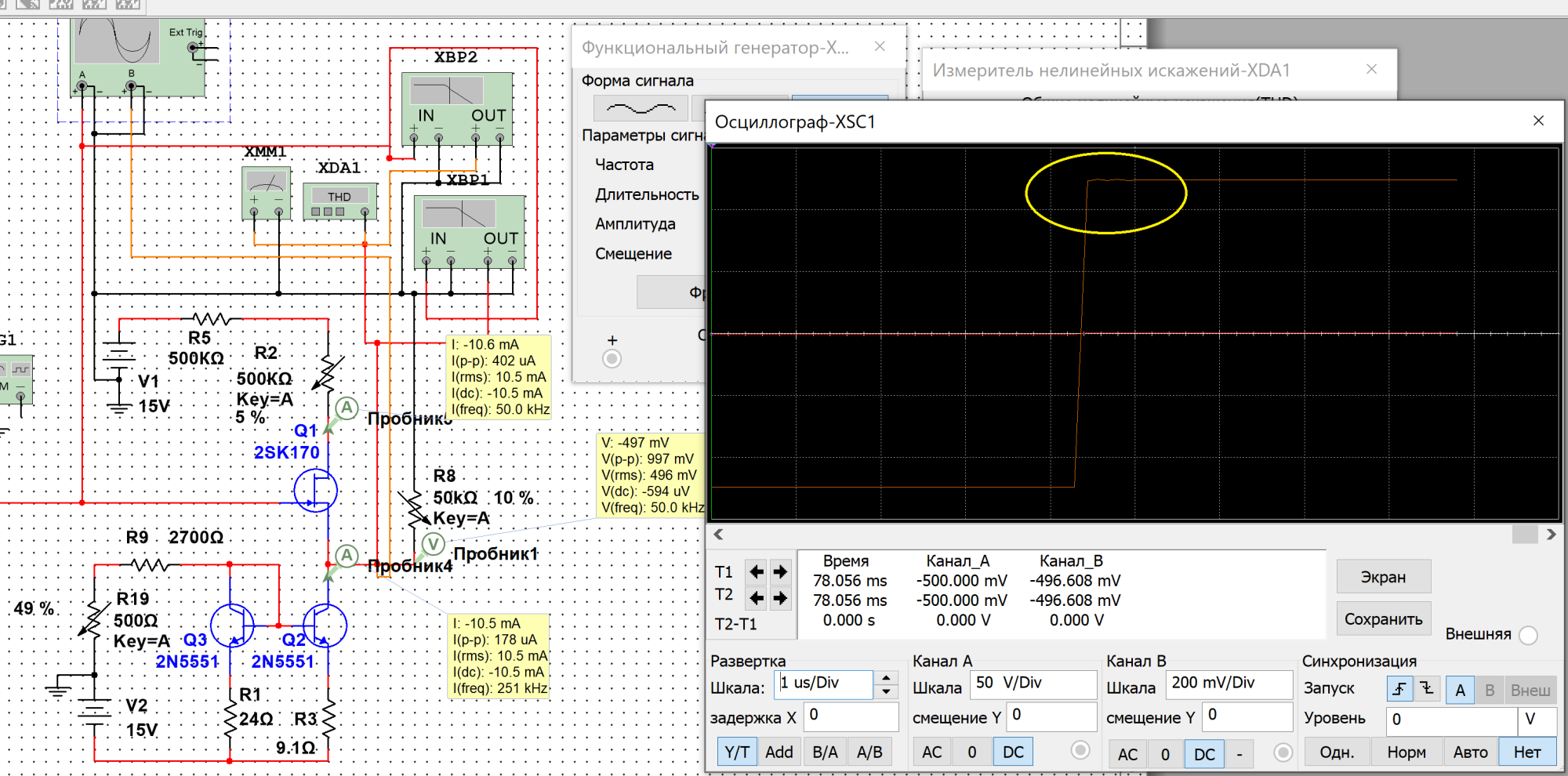Click the current probe above Q1
Viewport: 1568px width, 776px height.
point(347,408)
